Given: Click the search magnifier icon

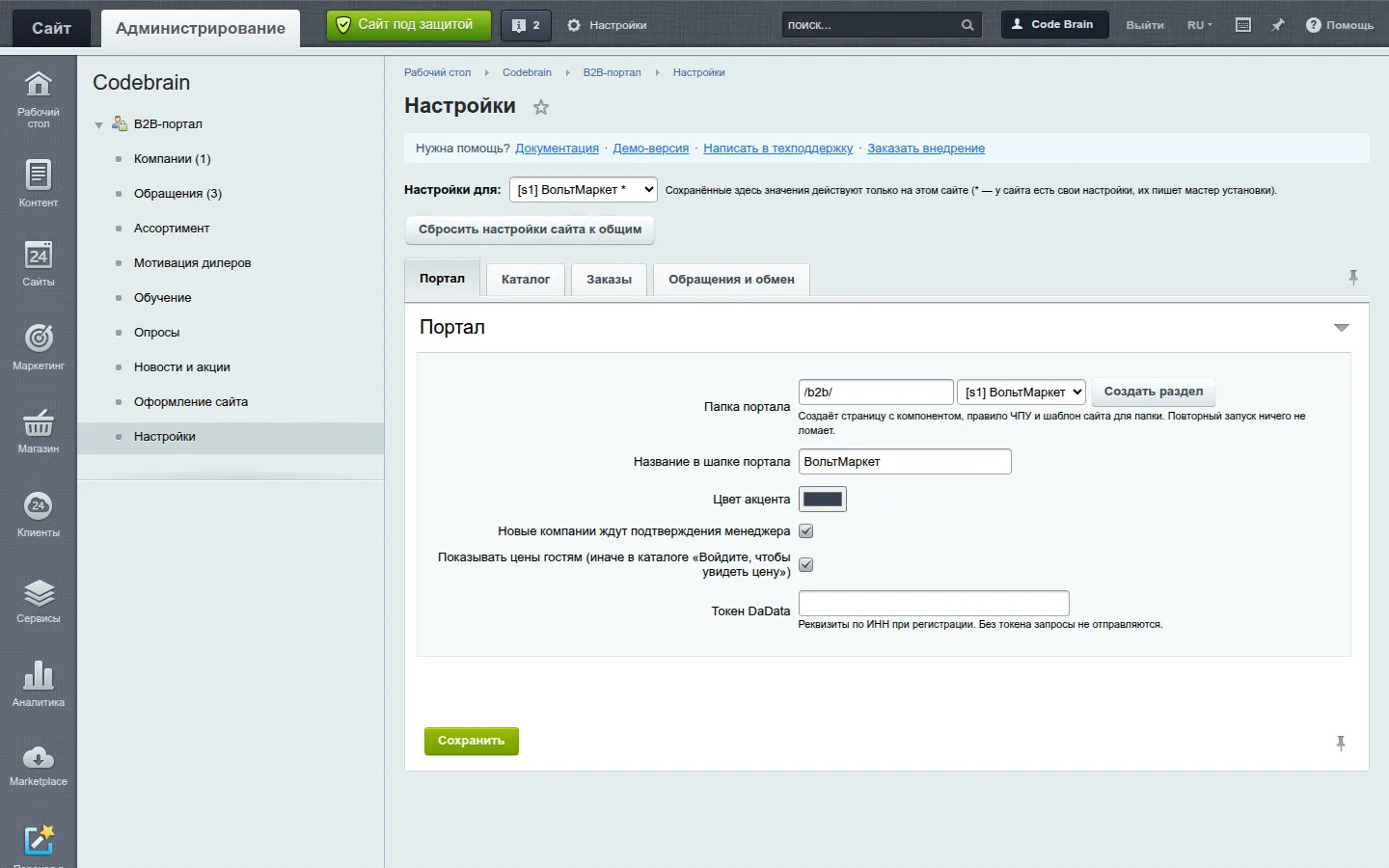Looking at the screenshot, I should (x=967, y=25).
